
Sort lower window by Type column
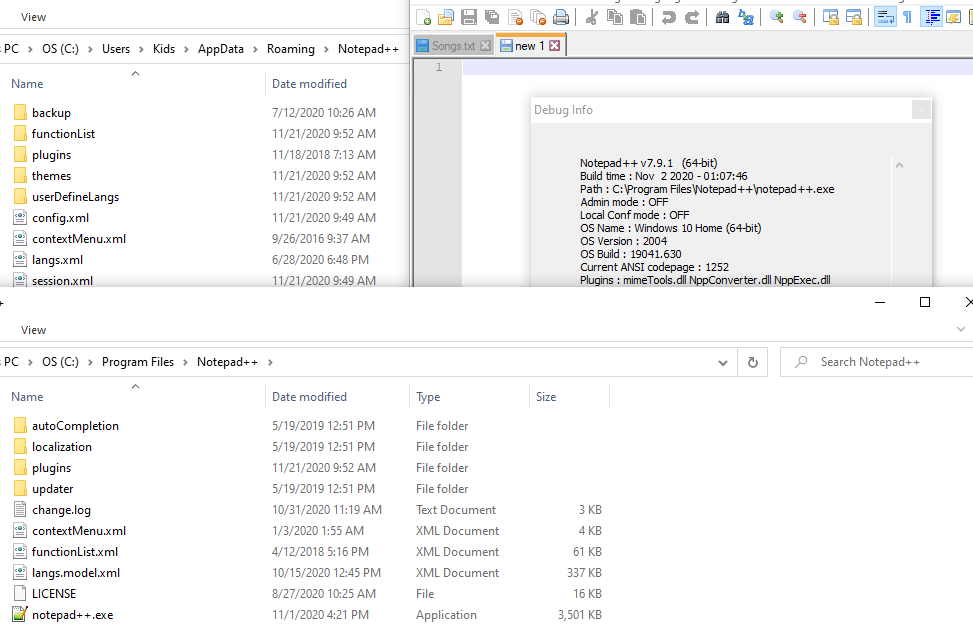click(x=469, y=397)
